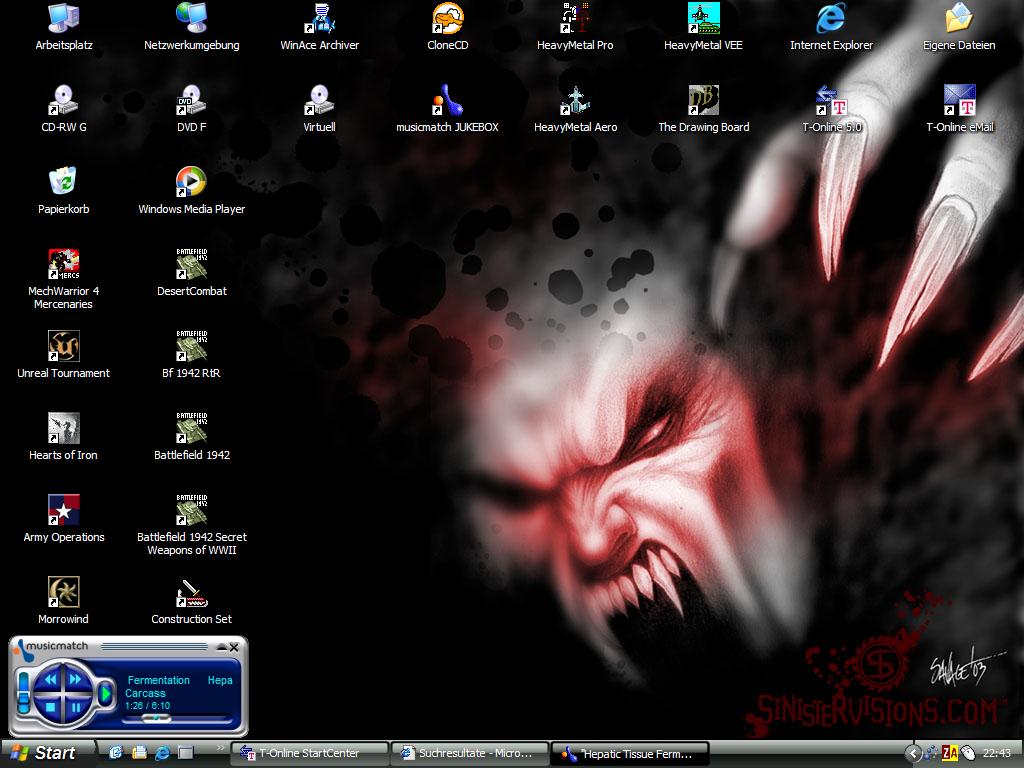The image size is (1024, 768).
Task: Select the Bf 1942 RtR shortcut
Action: pyautogui.click(x=191, y=355)
